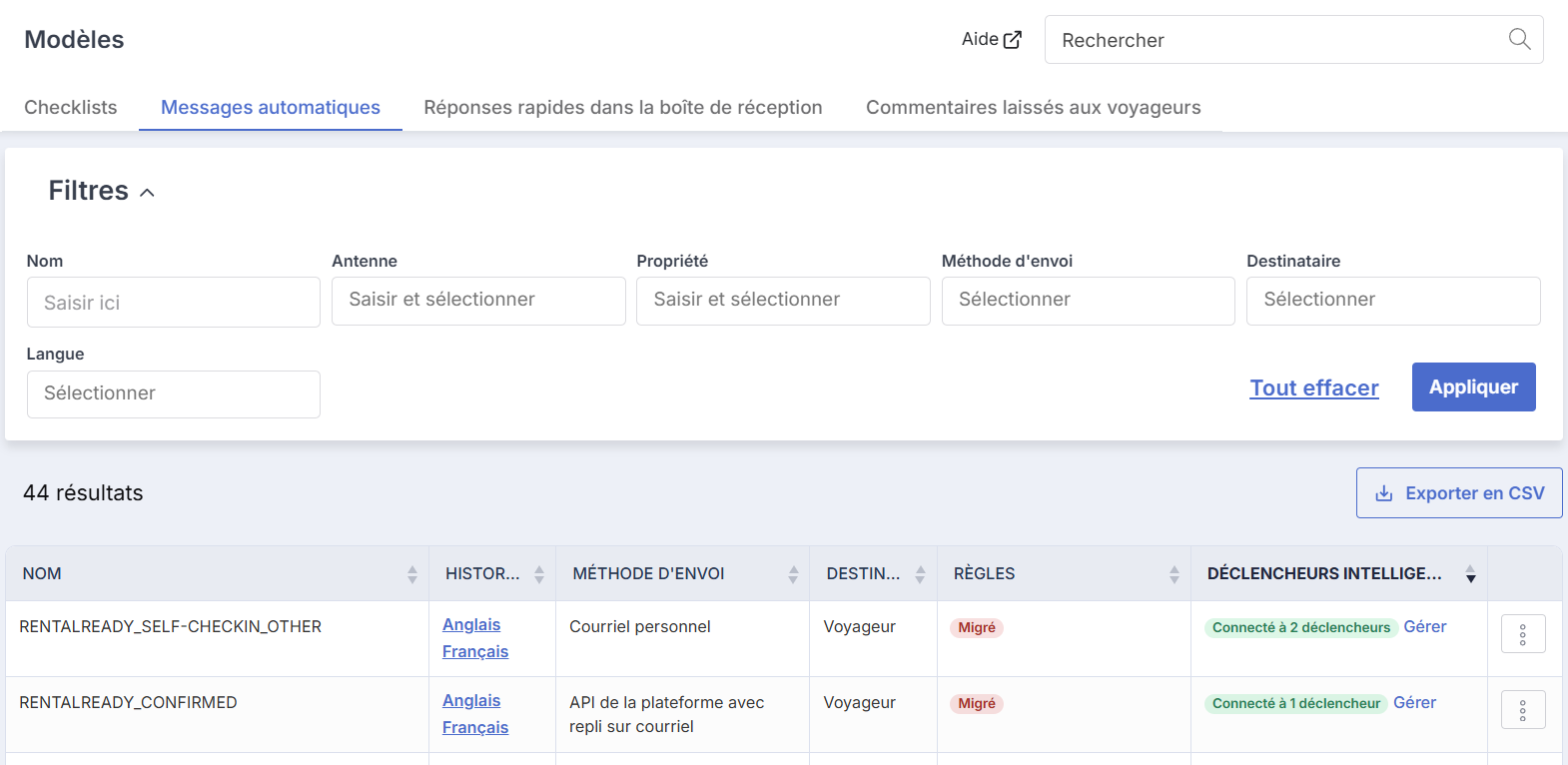Click Gérer for RENTALREADY_CONFIRMED
This screenshot has height=765, width=1568.
1414,702
